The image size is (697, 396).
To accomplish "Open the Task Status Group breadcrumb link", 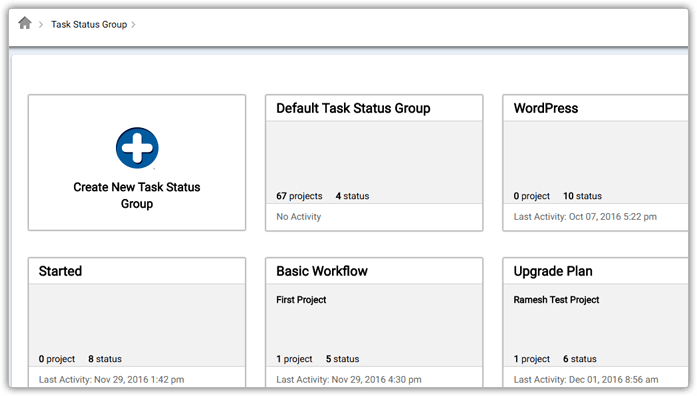I will click(89, 24).
